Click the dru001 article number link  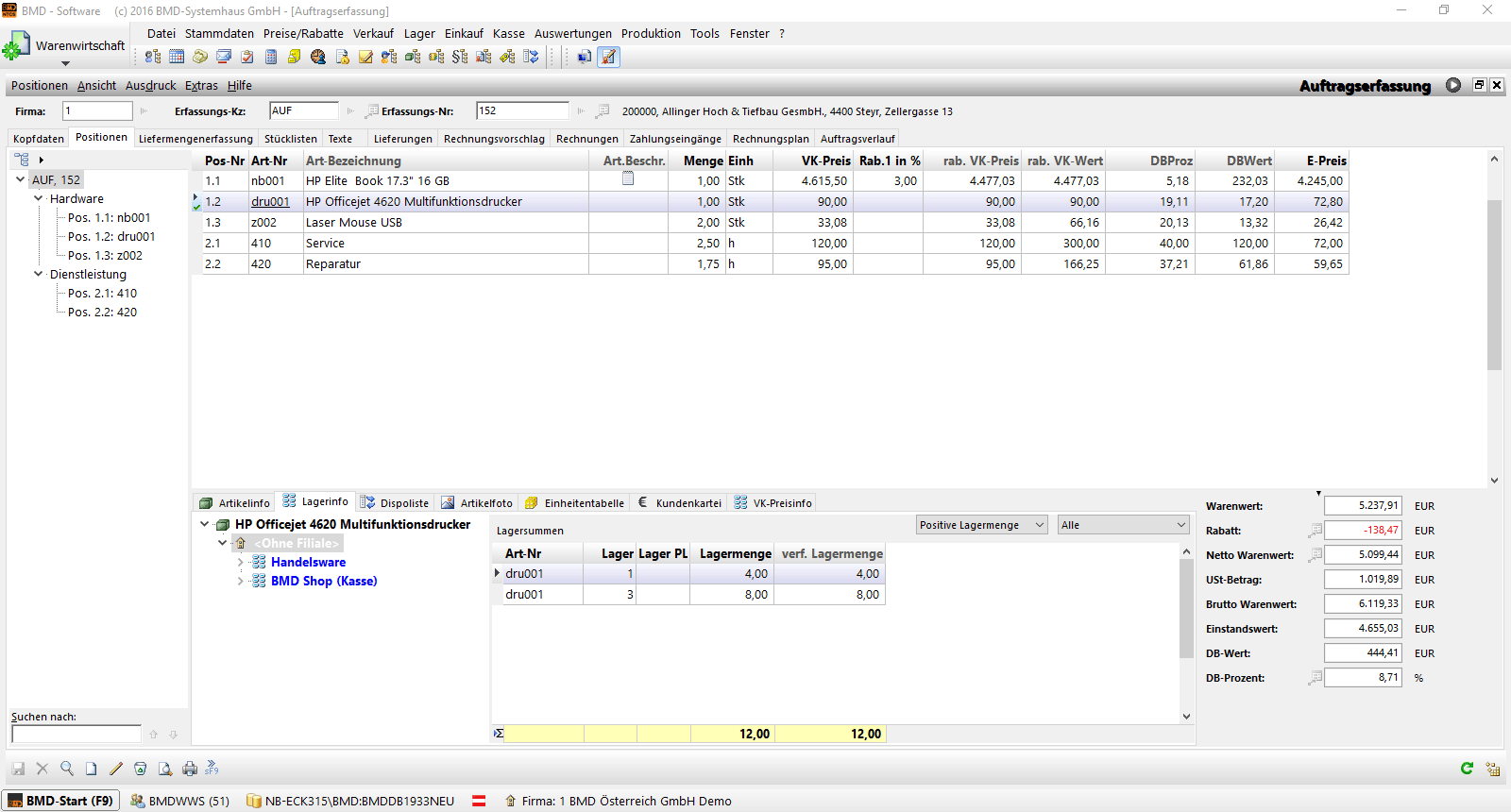270,201
